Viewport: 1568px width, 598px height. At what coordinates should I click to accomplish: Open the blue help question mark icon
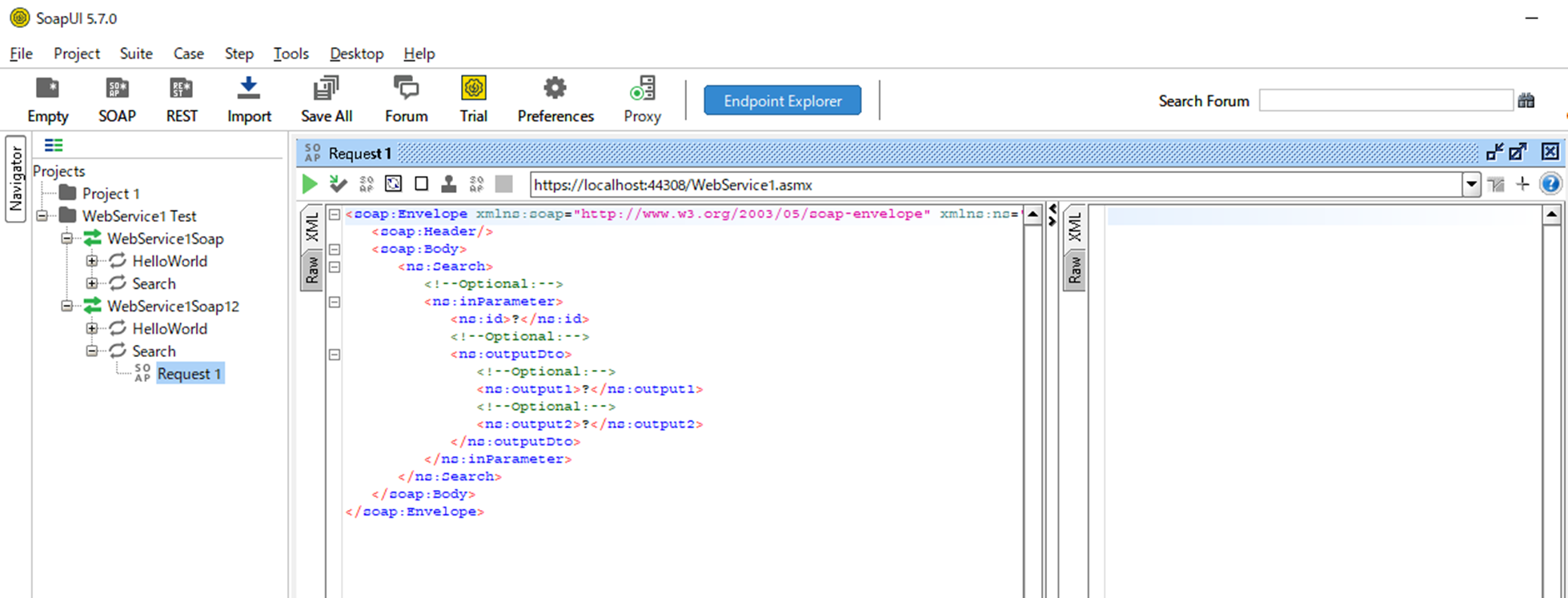(x=1550, y=184)
